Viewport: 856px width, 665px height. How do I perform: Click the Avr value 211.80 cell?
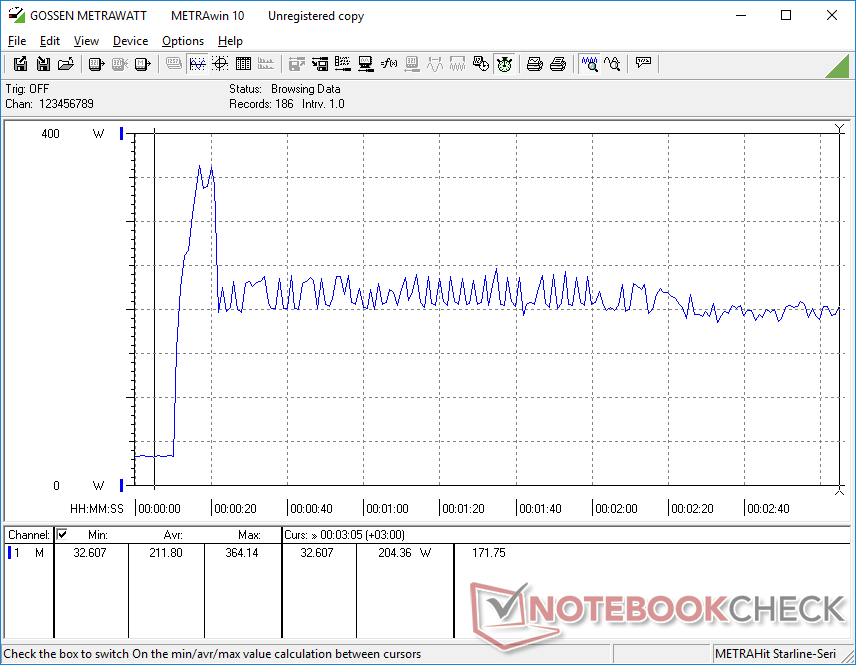[166, 553]
